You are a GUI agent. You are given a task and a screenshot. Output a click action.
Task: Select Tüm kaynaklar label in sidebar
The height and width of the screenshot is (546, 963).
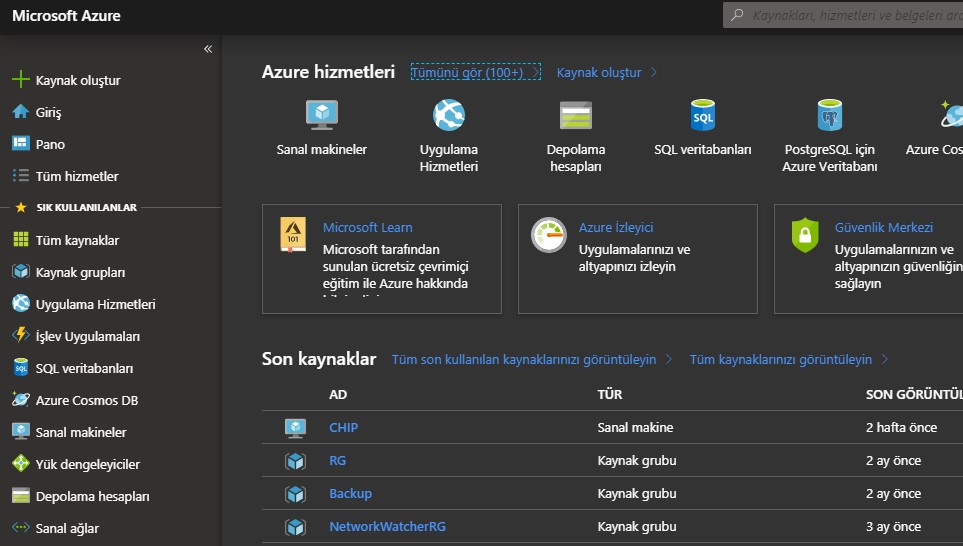coord(77,240)
